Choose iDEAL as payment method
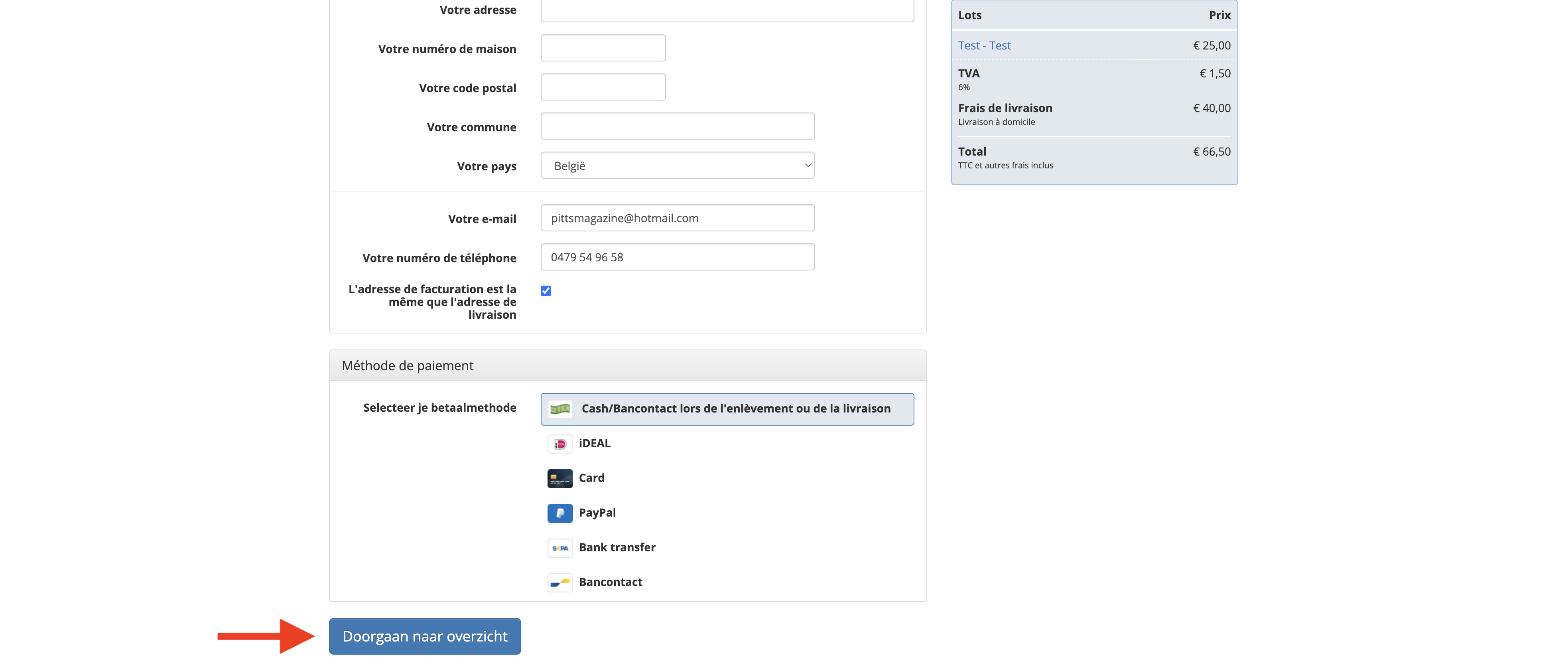 (x=594, y=444)
